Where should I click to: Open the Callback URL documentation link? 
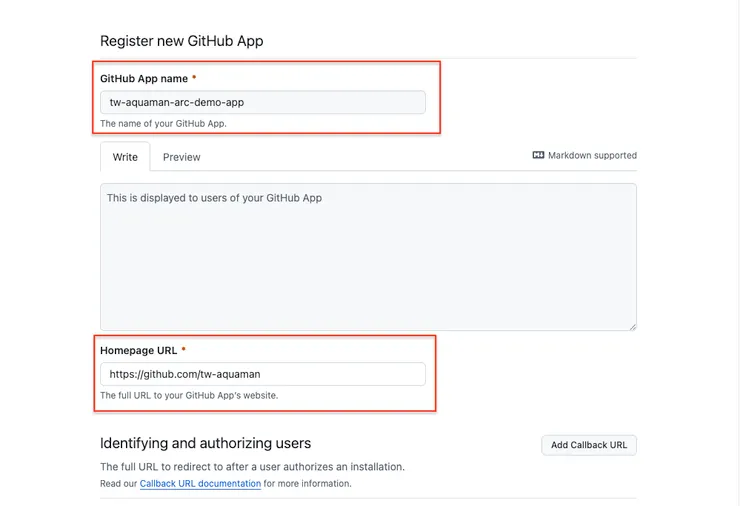point(200,484)
